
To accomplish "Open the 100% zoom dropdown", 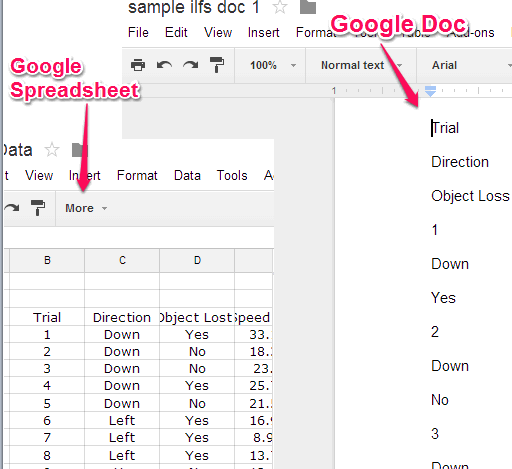I will [273, 65].
